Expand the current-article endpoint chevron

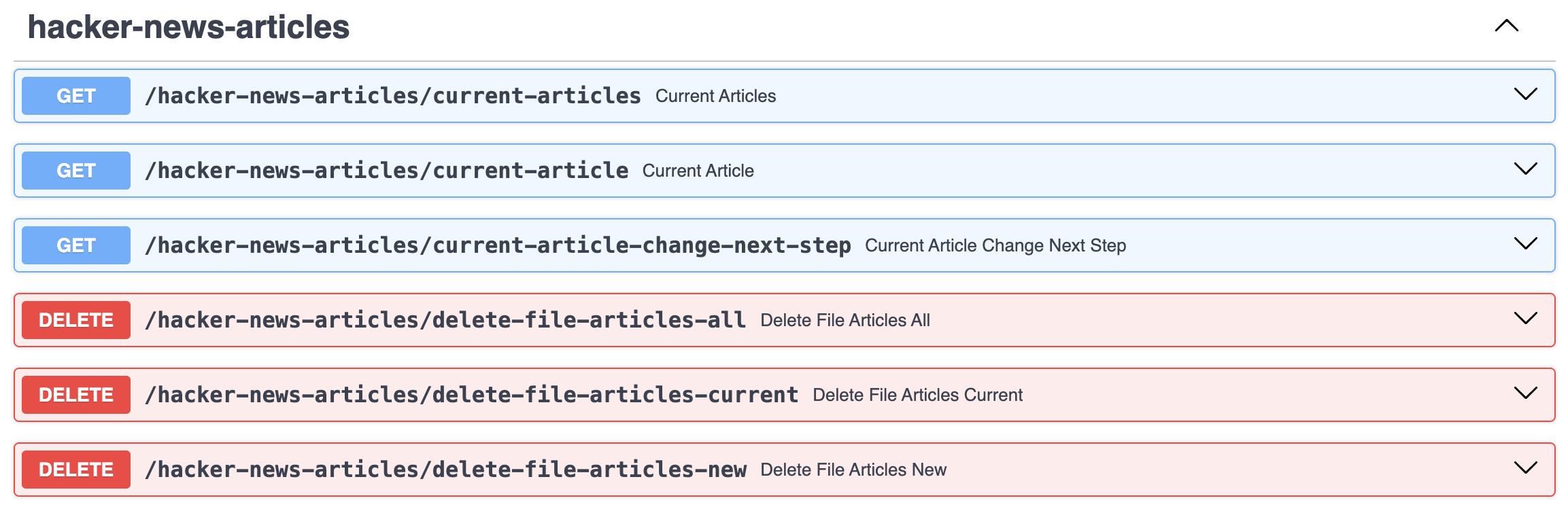(1525, 169)
